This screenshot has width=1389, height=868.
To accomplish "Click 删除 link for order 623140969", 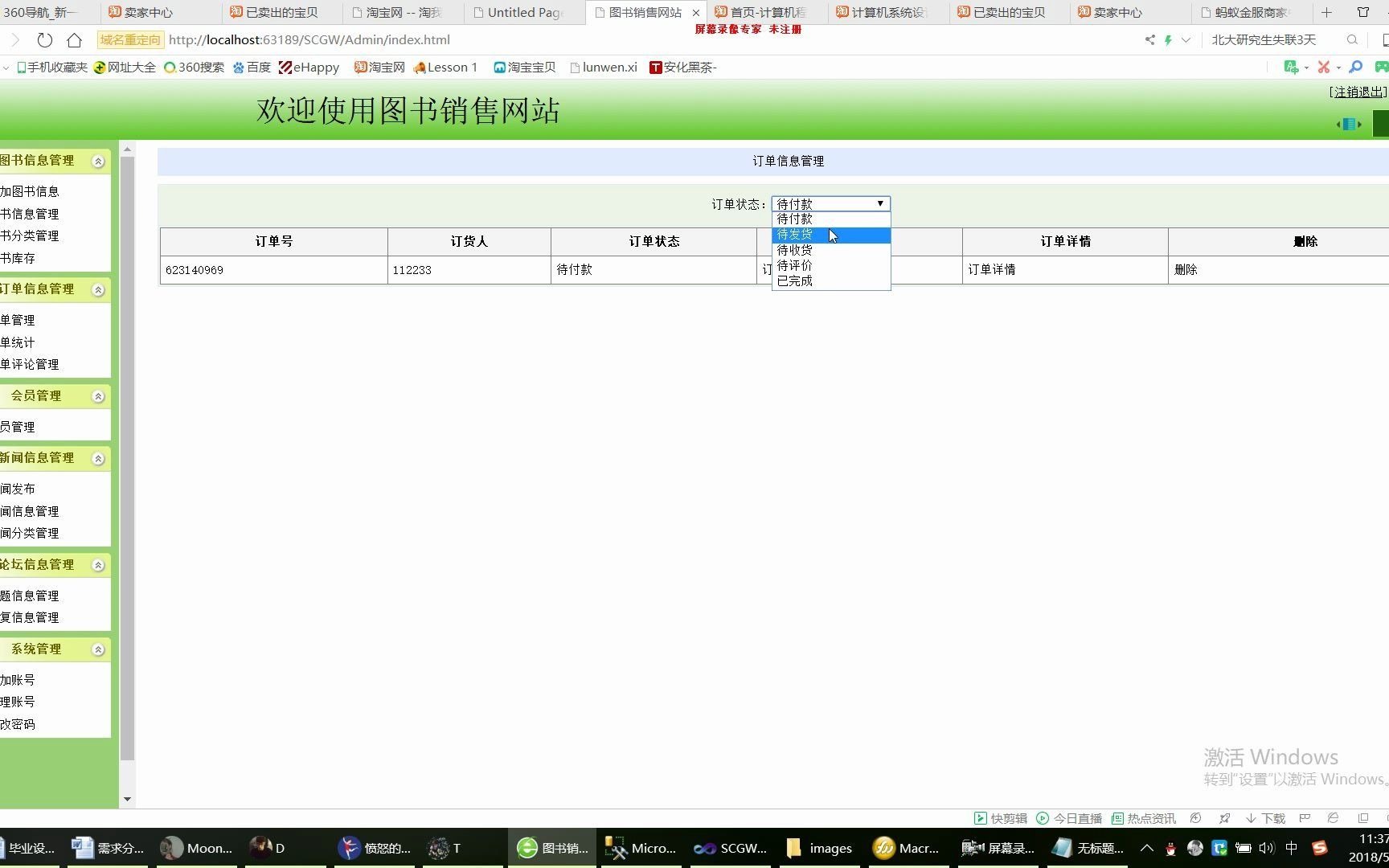I will [1186, 270].
